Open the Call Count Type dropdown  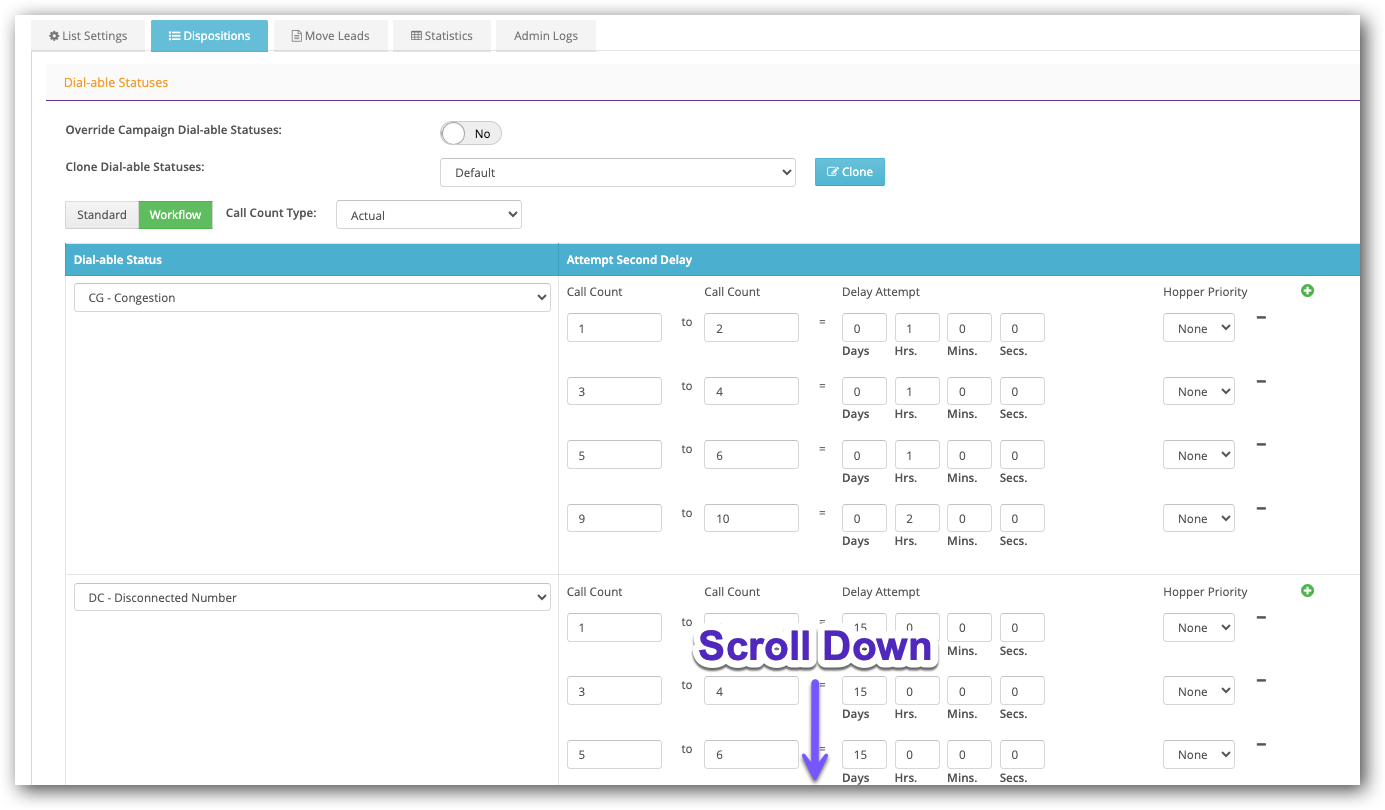tap(429, 215)
